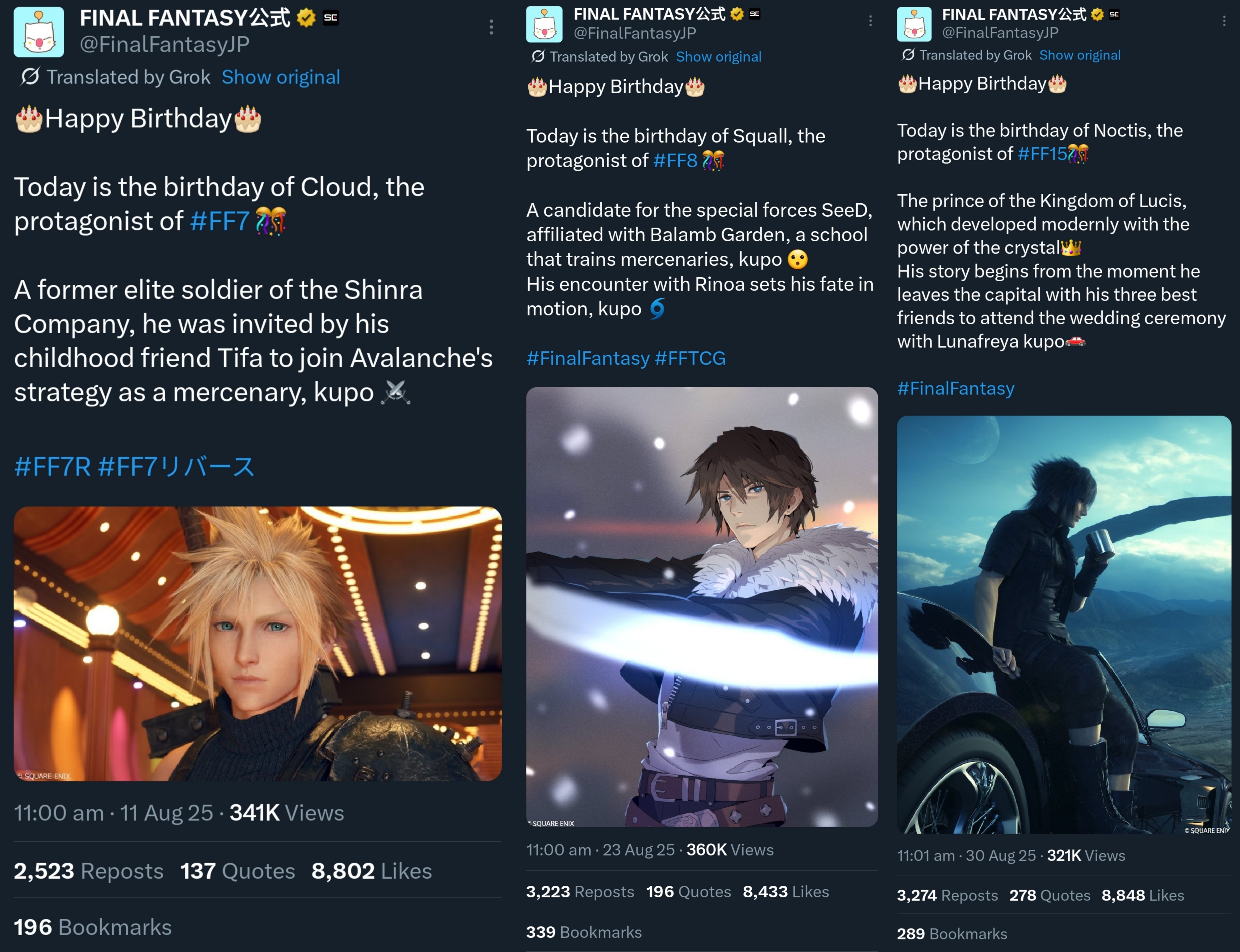Click the gold verified badge on the Cloud tweet
This screenshot has height=952, width=1240.
307,18
